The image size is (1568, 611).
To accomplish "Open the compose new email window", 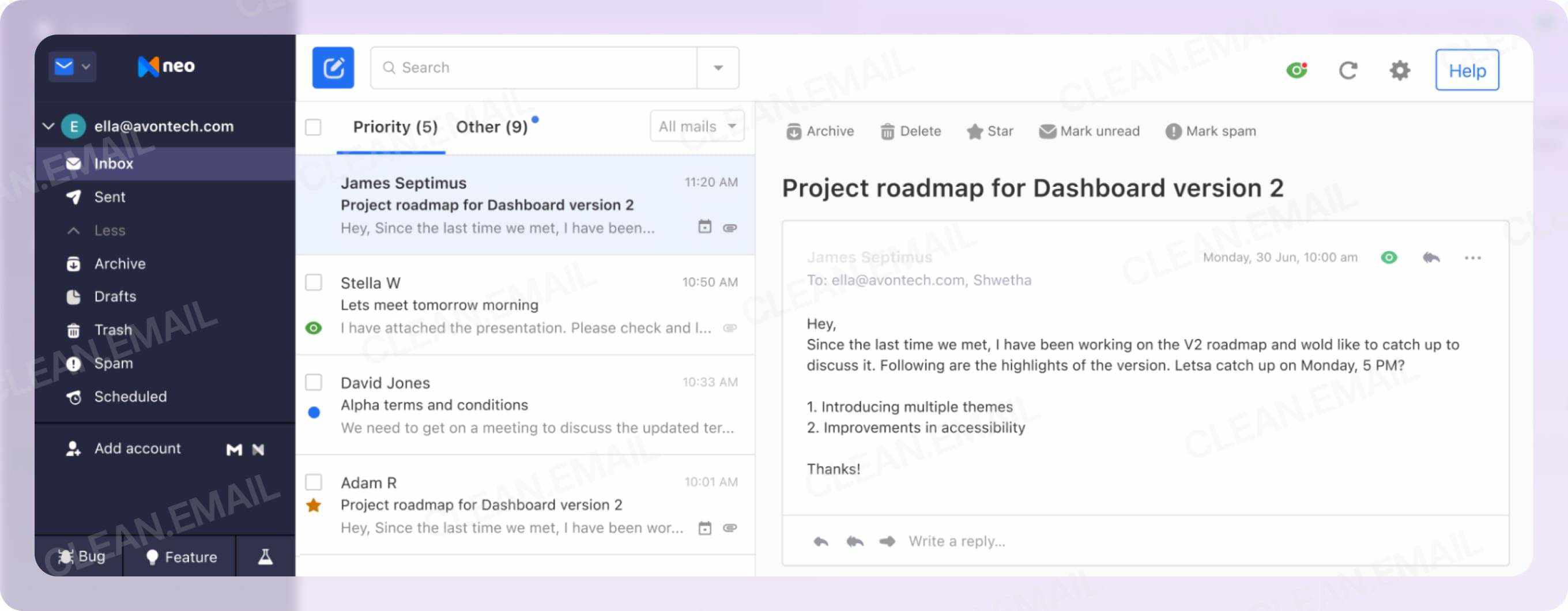I will 333,67.
